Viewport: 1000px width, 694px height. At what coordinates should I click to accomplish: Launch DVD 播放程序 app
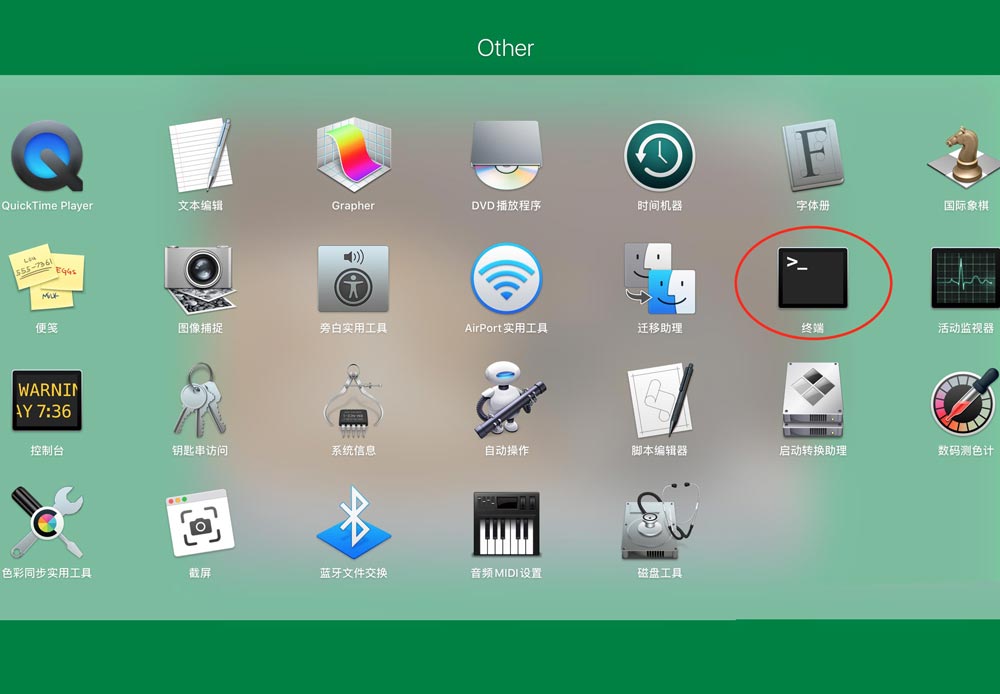[506, 155]
